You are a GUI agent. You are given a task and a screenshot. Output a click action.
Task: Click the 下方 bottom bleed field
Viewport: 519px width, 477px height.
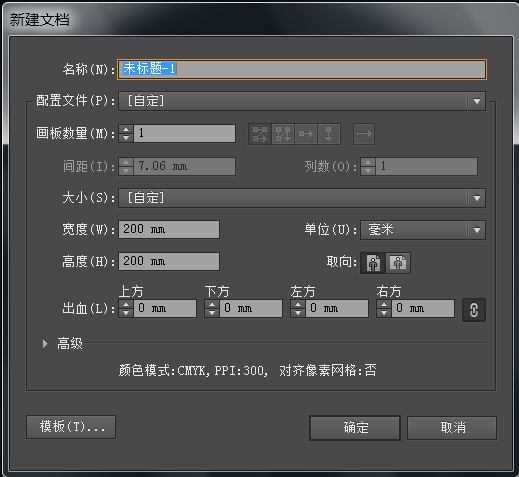tap(251, 308)
